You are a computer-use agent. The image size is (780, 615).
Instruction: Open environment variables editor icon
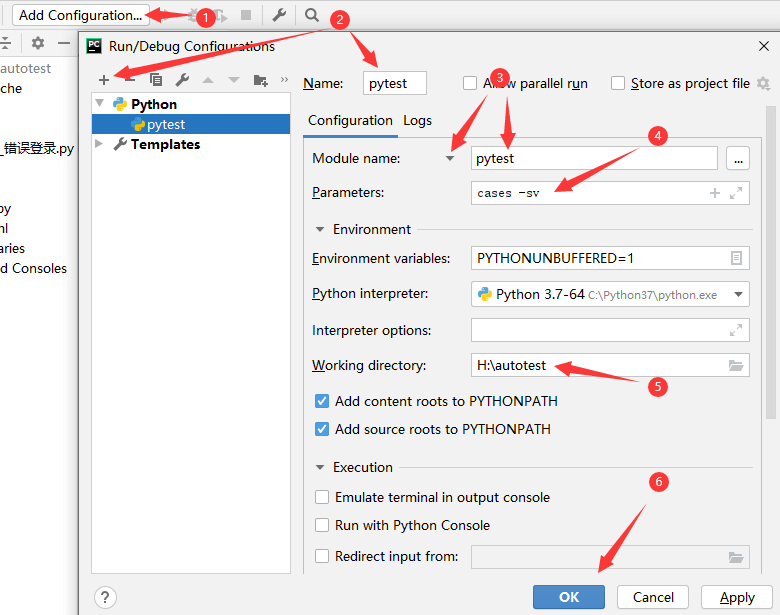[736, 258]
